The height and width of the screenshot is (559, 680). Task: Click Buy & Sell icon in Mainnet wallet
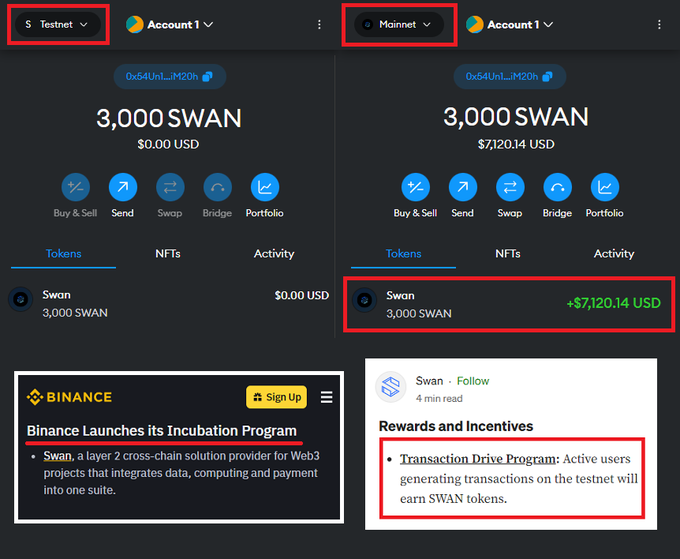(415, 187)
